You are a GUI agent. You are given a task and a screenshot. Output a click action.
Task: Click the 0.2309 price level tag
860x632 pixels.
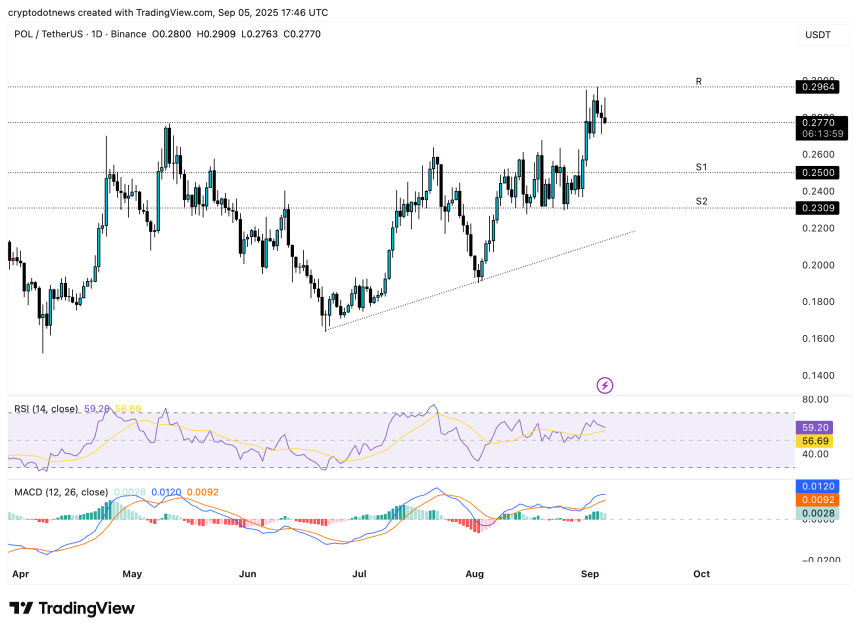[819, 208]
